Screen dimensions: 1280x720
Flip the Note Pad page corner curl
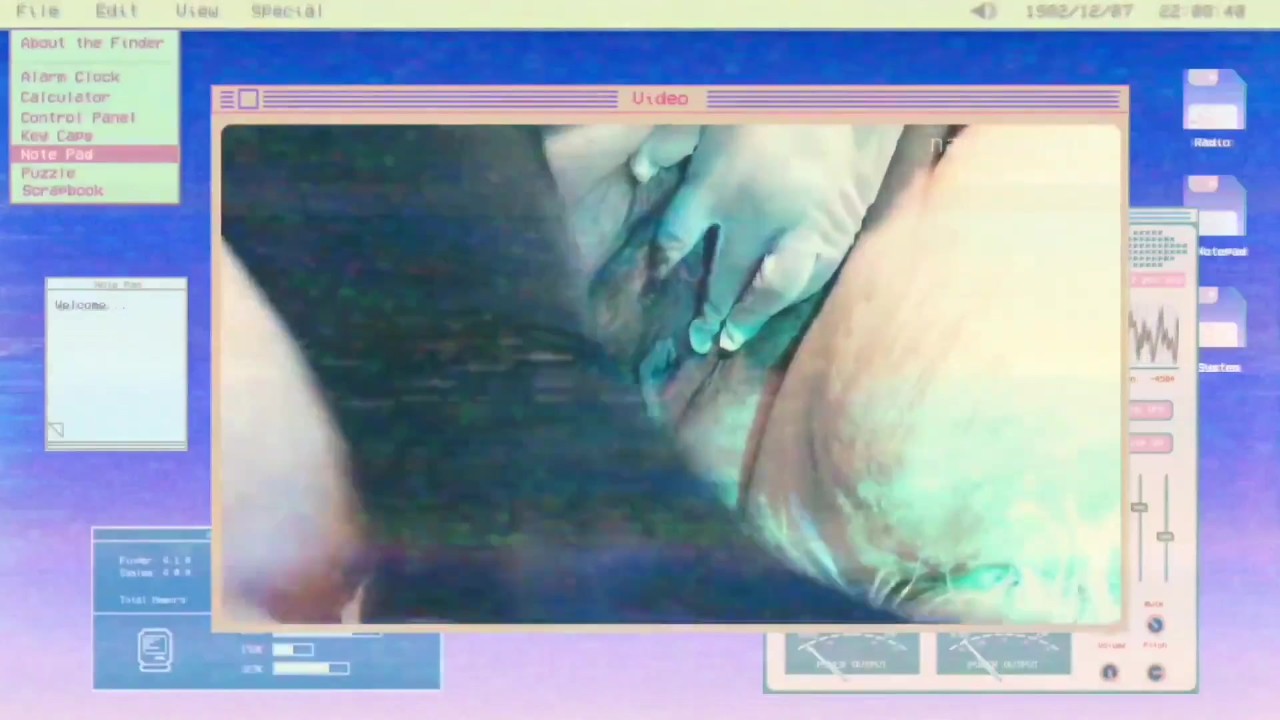point(56,430)
